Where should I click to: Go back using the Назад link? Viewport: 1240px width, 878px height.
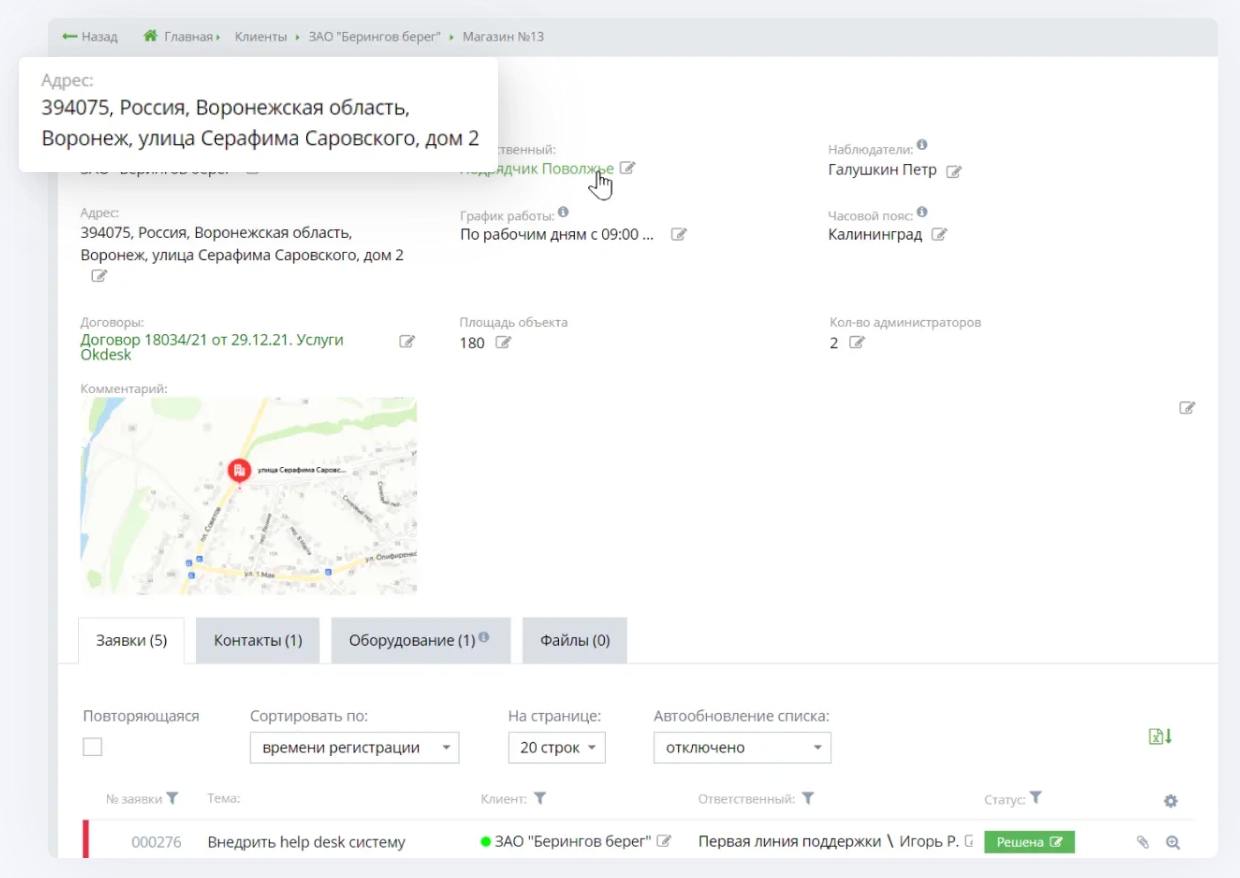(x=90, y=37)
